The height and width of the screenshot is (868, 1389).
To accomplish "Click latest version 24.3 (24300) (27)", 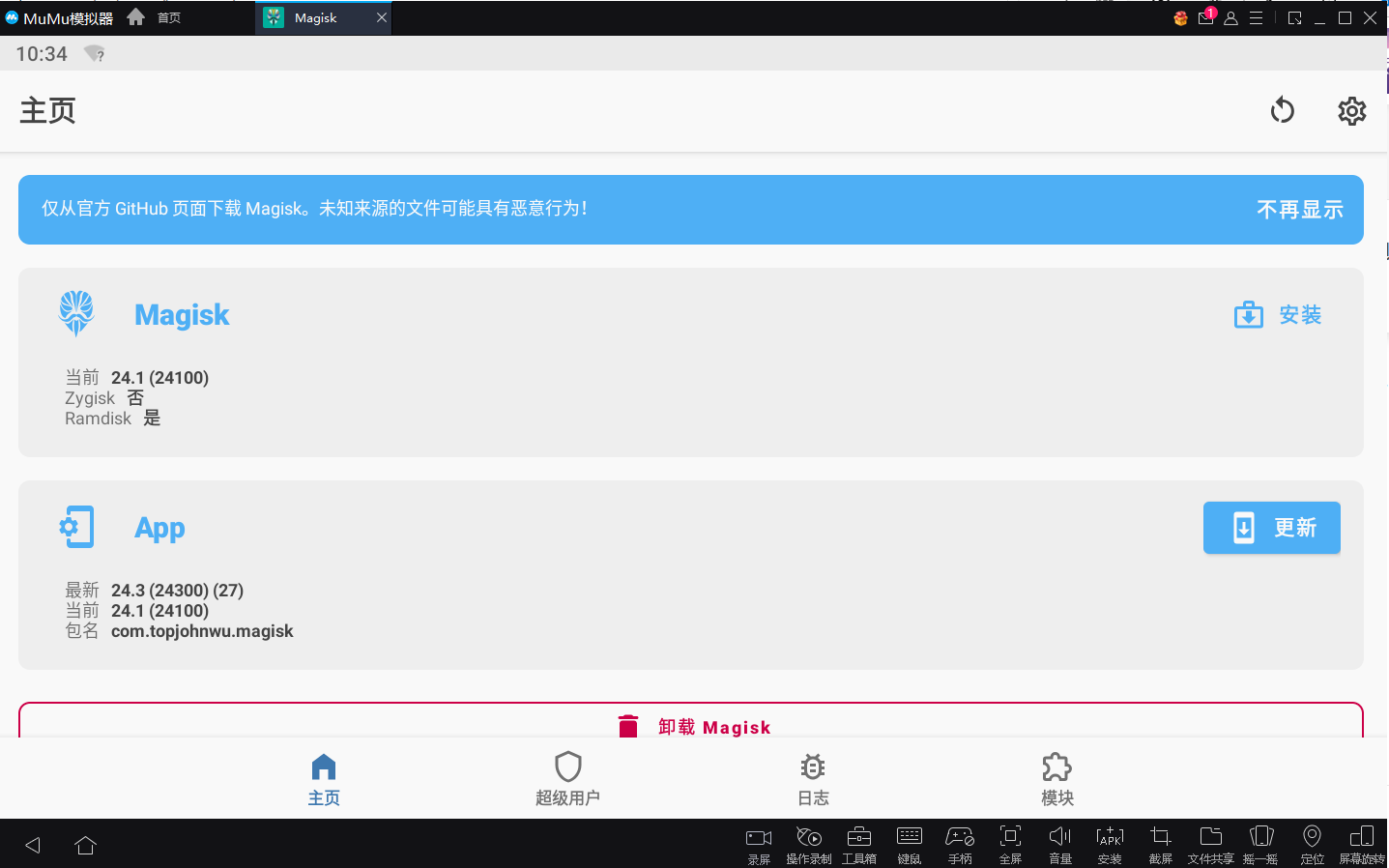I will click(x=177, y=591).
